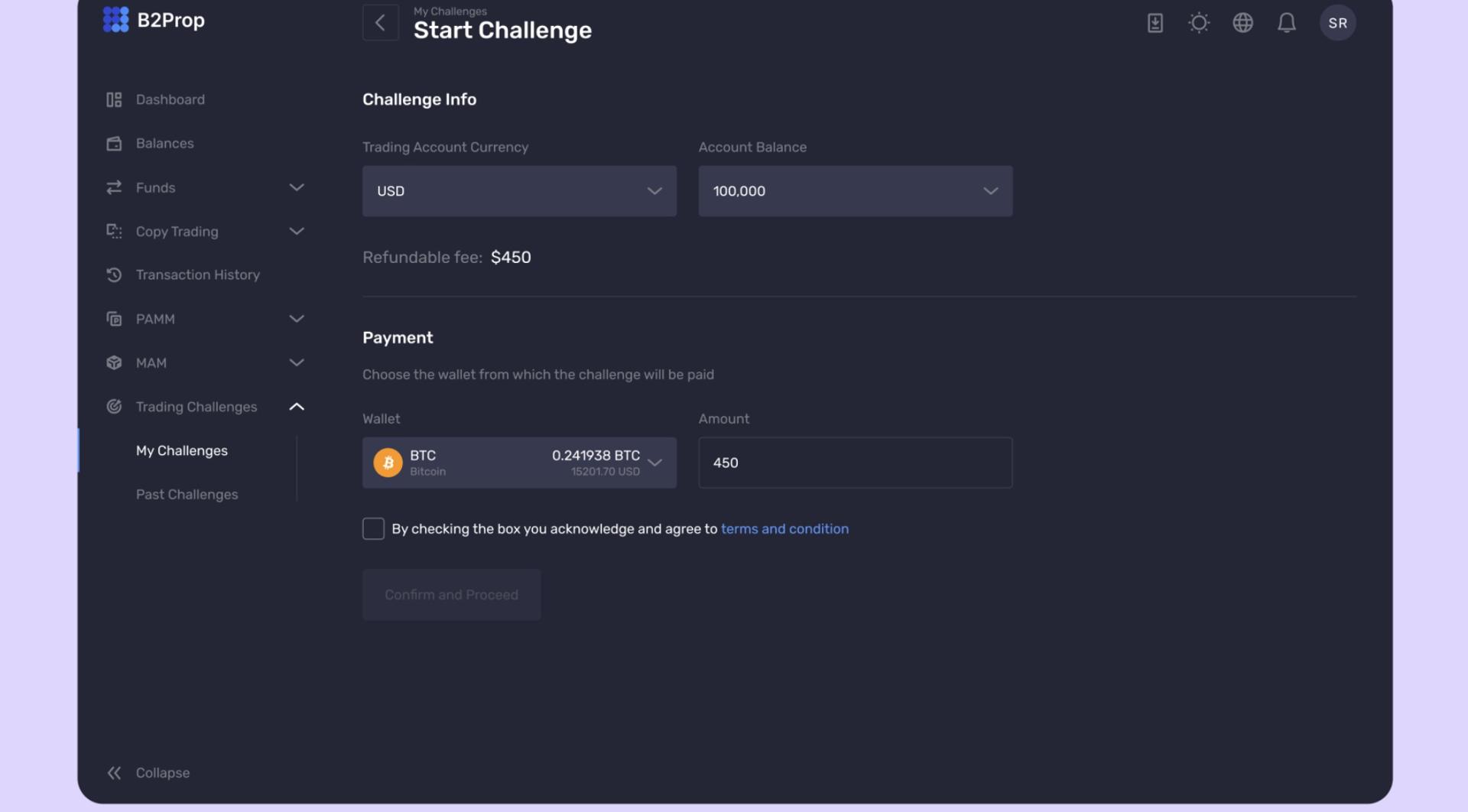Open language selector globe icon

[x=1242, y=23]
